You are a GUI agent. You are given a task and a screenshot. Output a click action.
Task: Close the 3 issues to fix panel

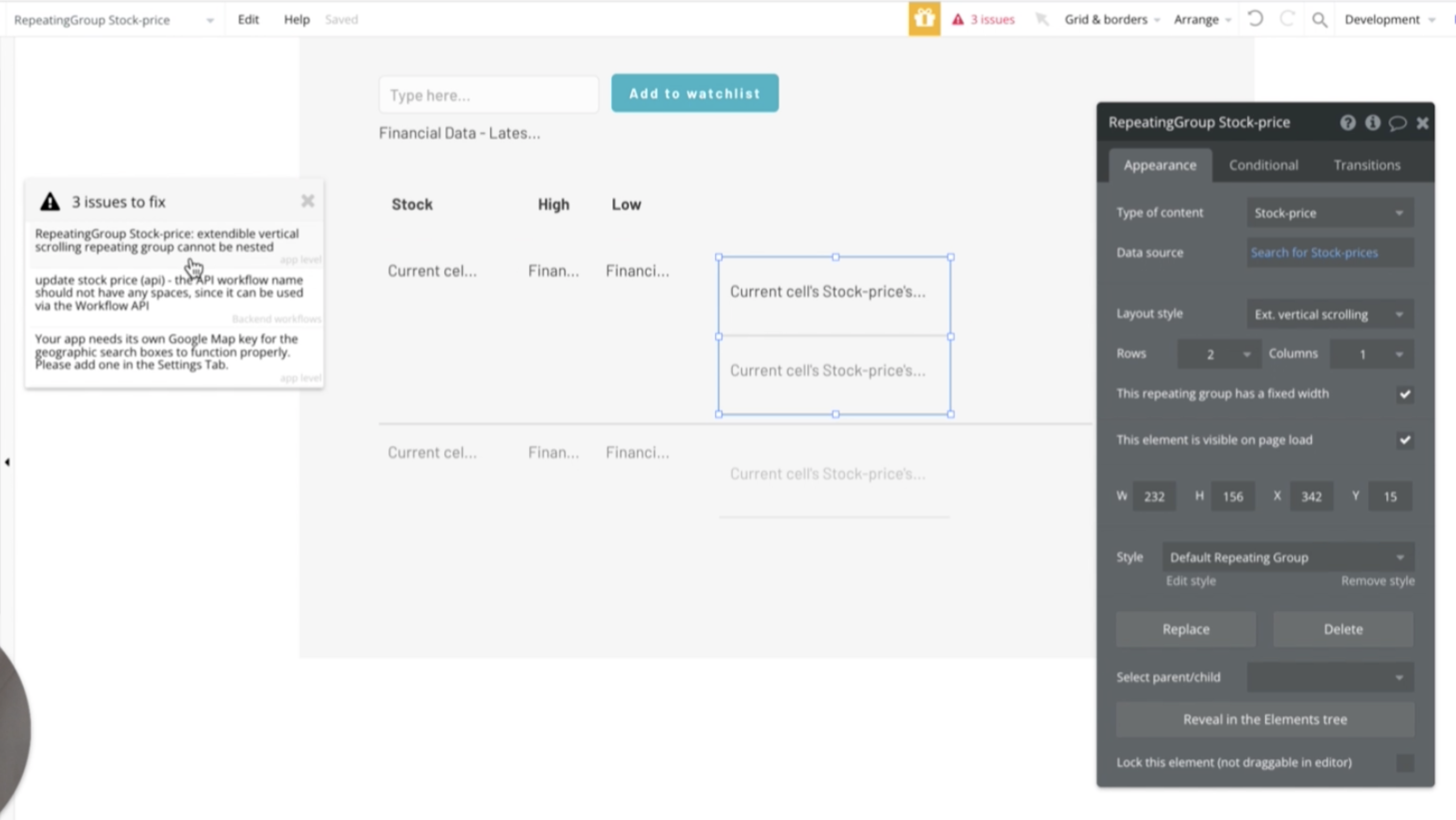tap(307, 201)
